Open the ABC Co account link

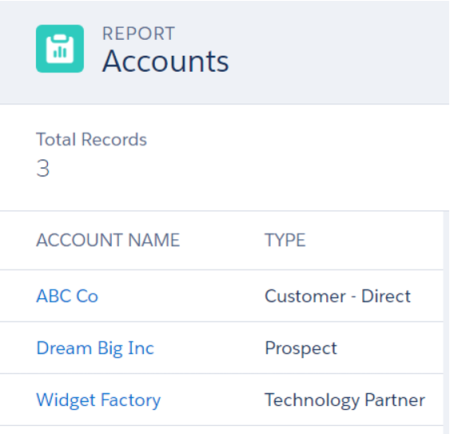pos(67,296)
